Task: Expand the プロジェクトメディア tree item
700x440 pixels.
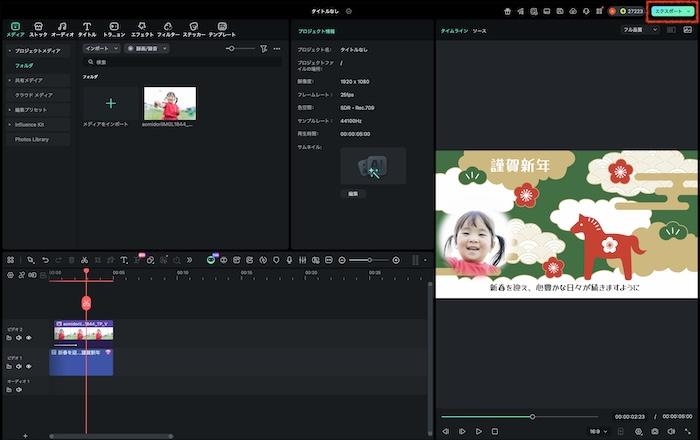Action: tap(10, 51)
